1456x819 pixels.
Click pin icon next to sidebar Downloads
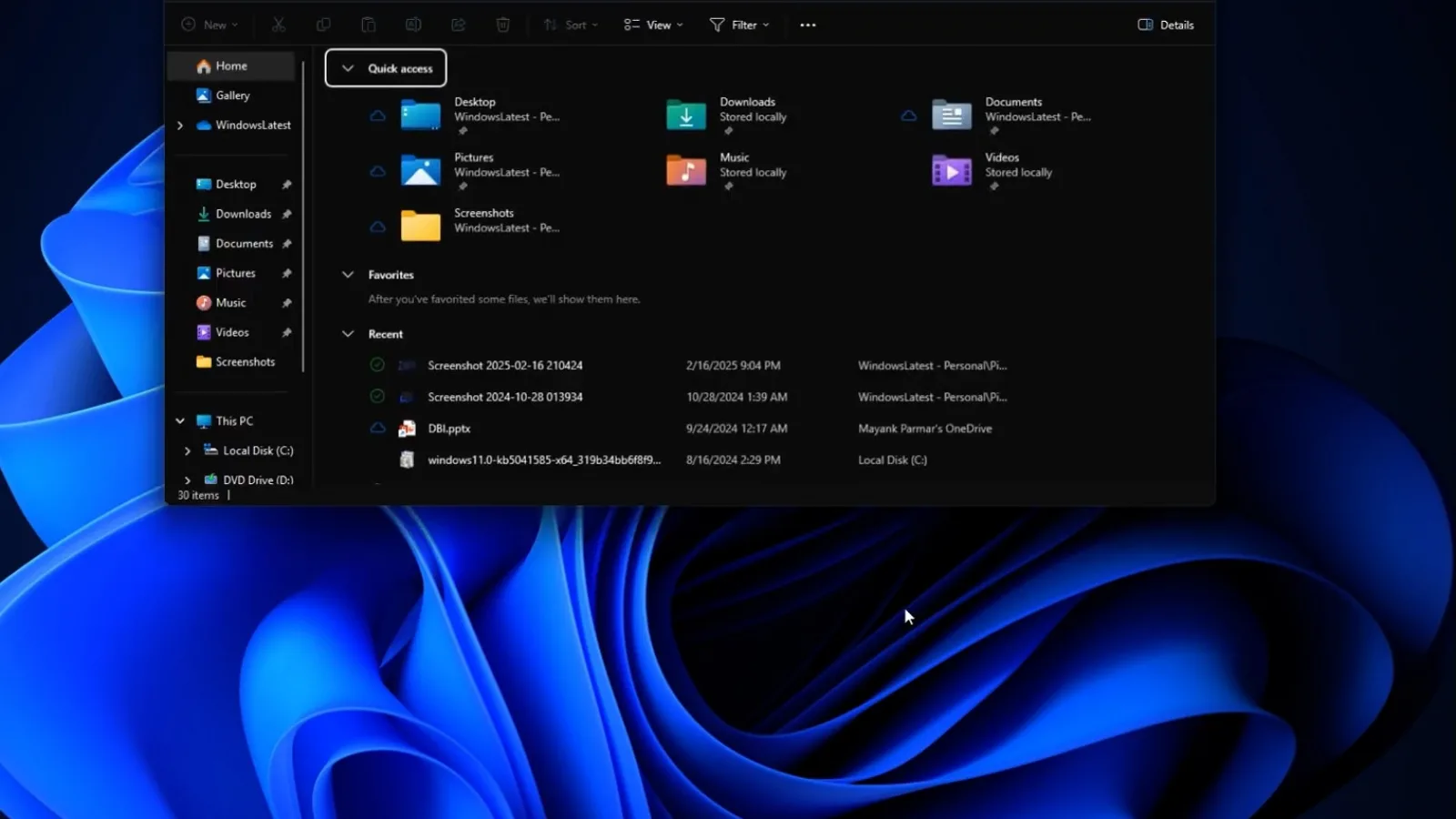coord(287,214)
